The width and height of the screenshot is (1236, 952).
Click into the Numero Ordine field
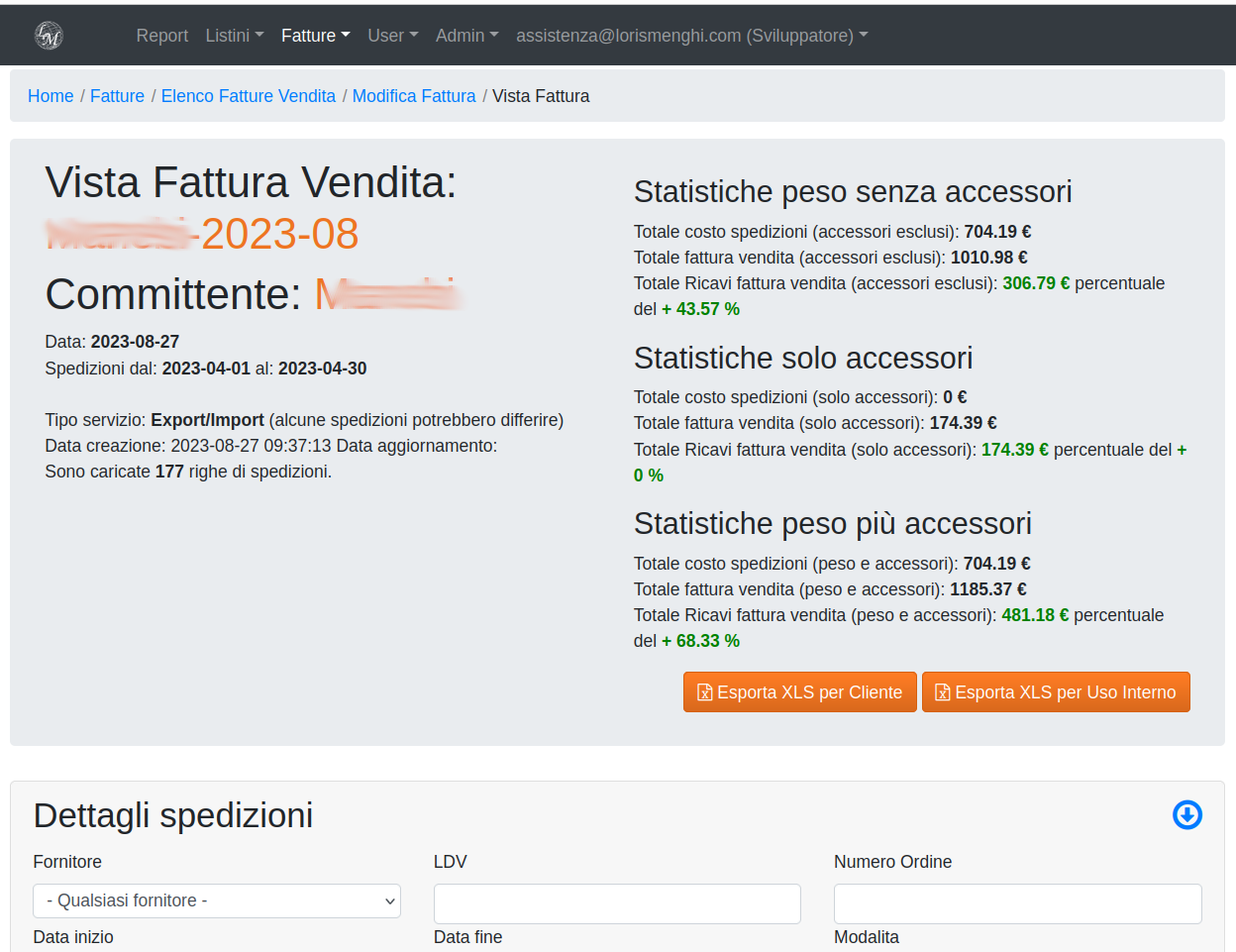(1017, 903)
